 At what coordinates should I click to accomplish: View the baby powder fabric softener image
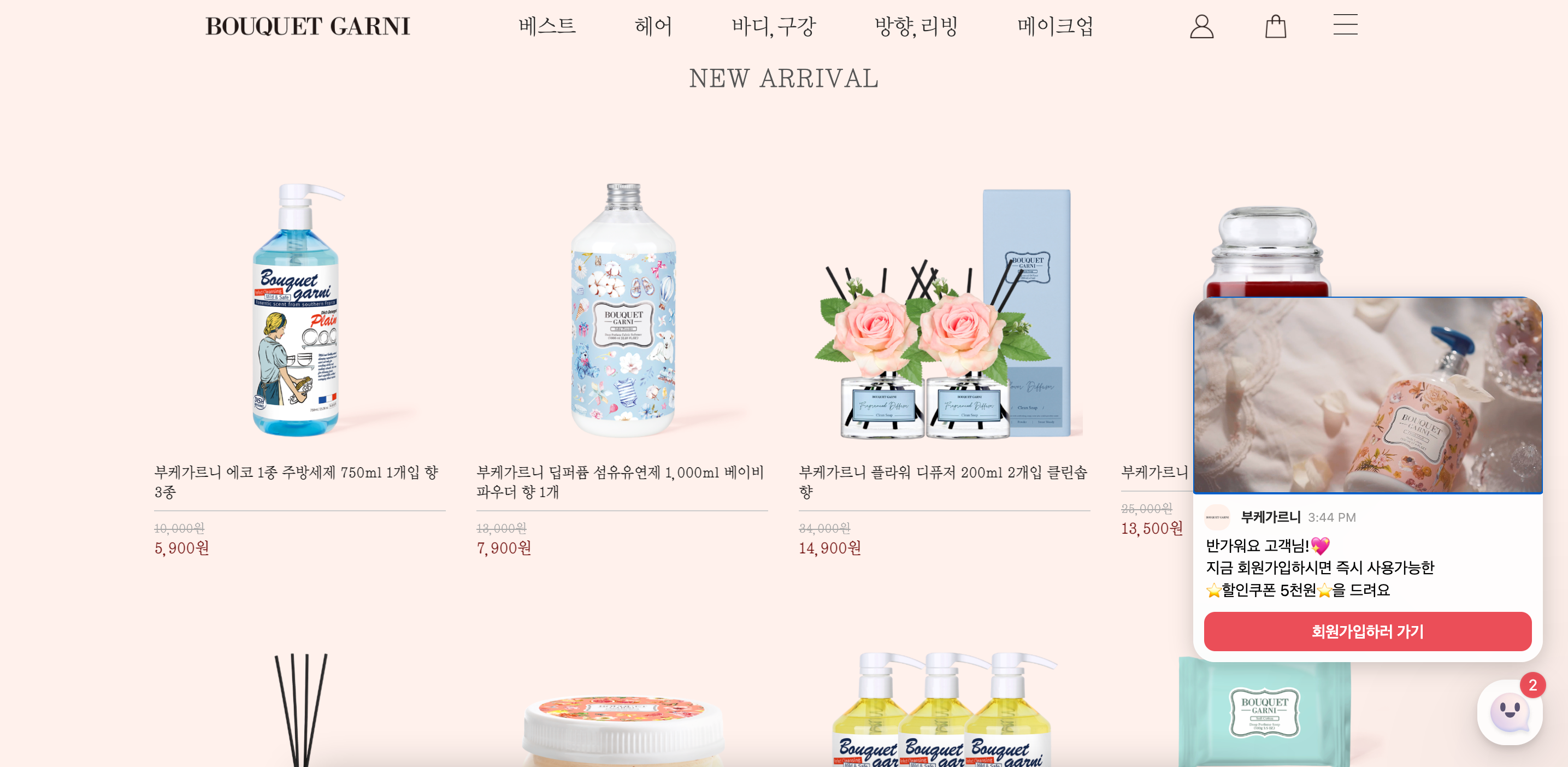pos(623,310)
